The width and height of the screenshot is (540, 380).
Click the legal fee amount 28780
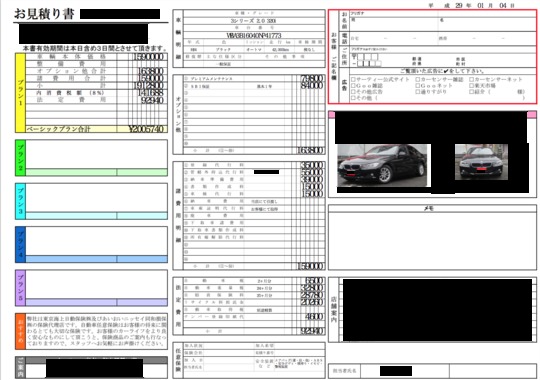(x=312, y=295)
